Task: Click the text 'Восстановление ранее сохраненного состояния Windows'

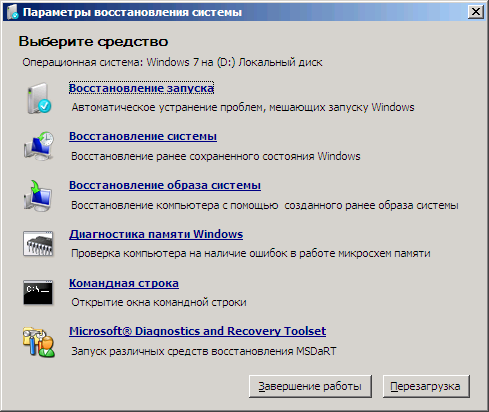Action: click(216, 156)
